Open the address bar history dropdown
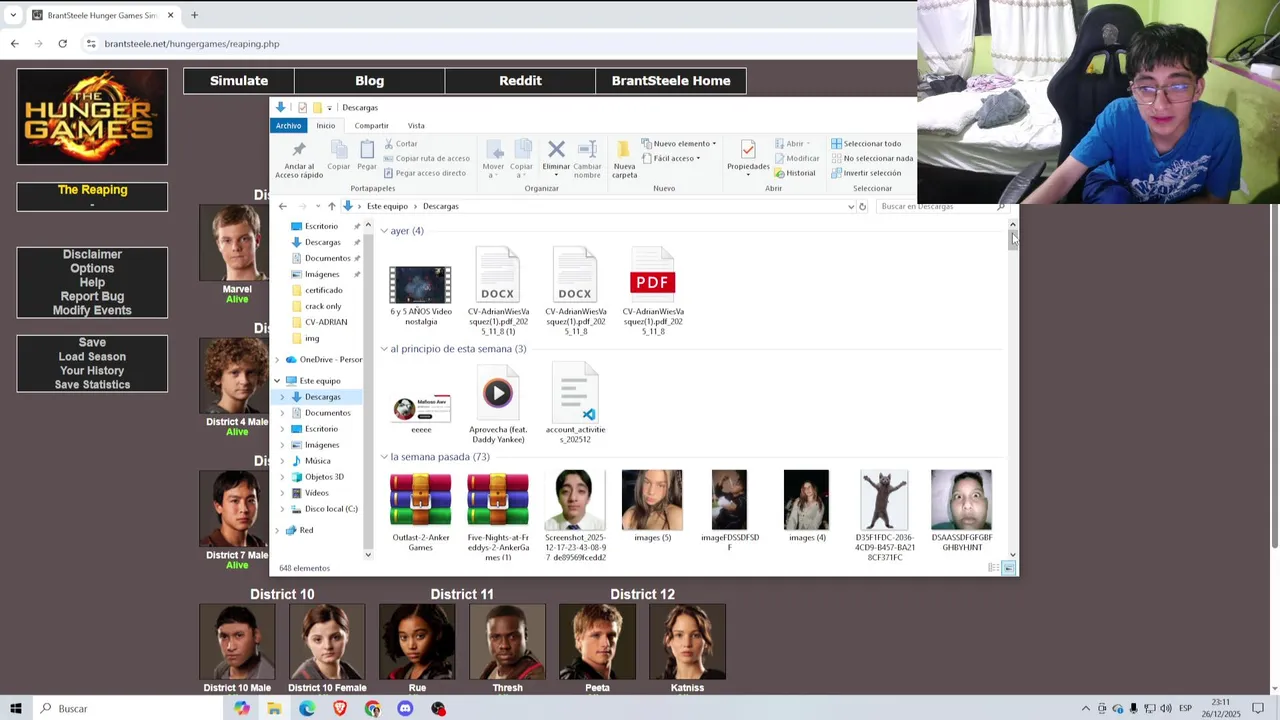This screenshot has height=720, width=1280. click(851, 207)
